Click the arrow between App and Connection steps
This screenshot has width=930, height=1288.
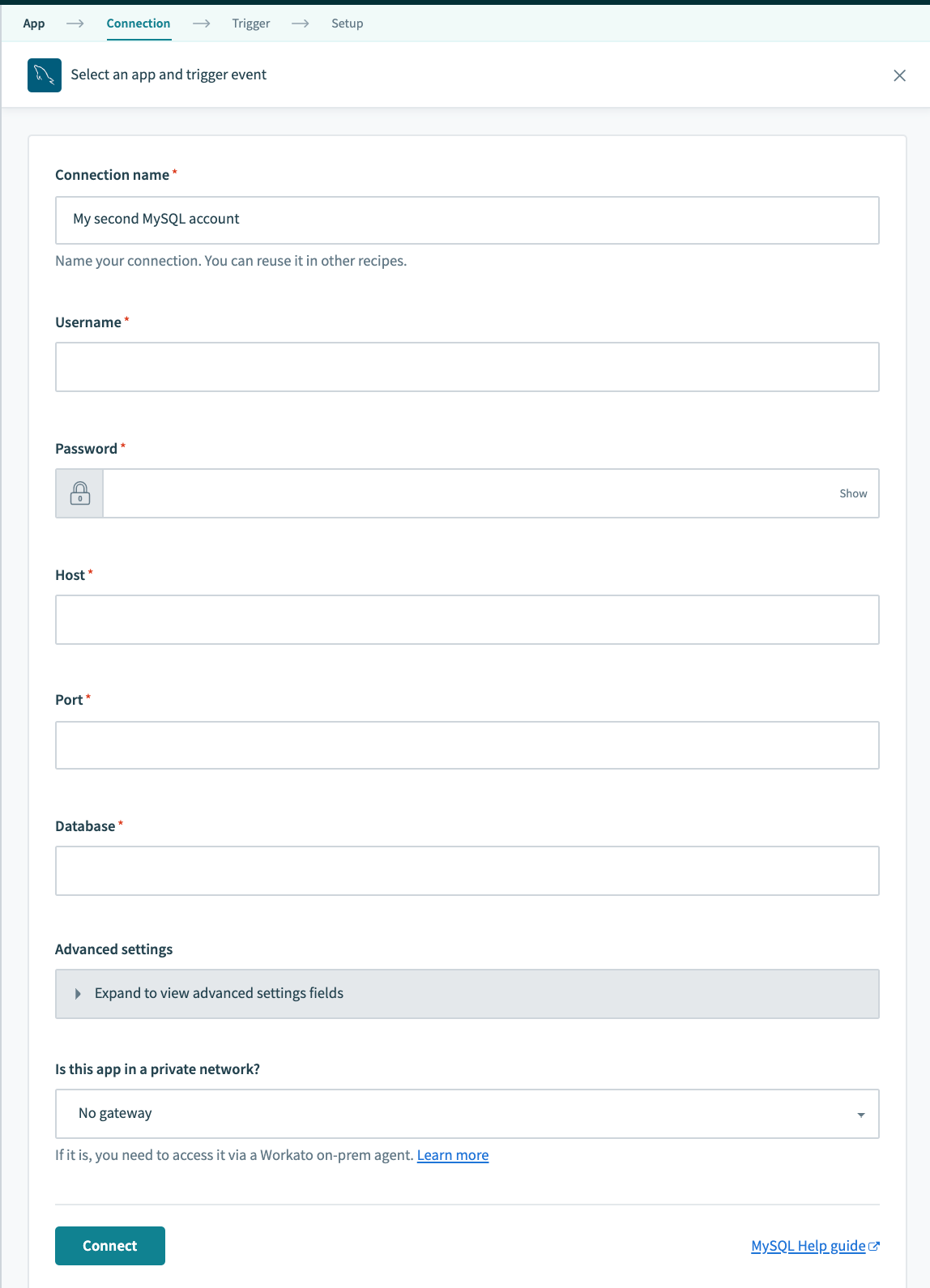point(75,23)
